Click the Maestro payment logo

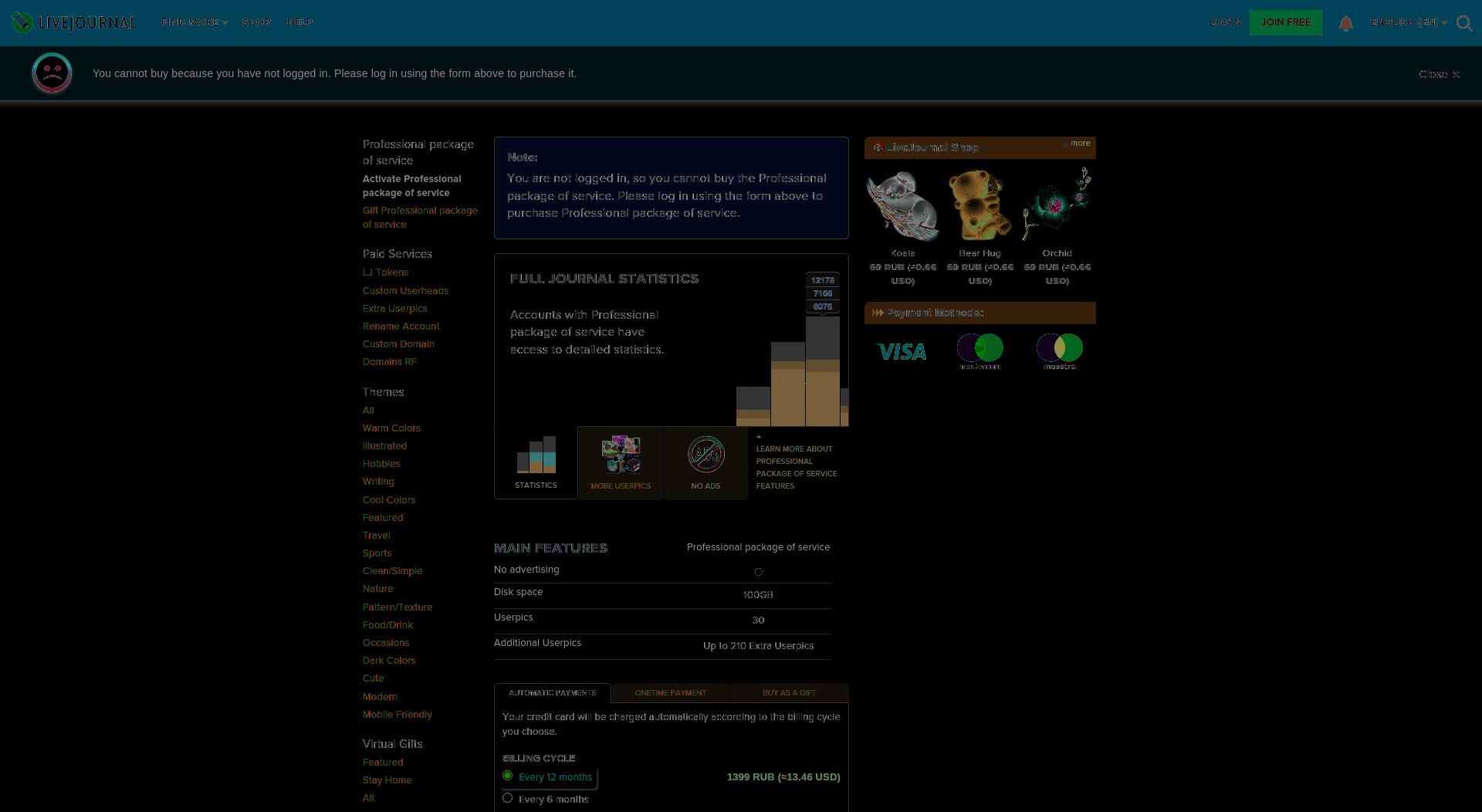[1060, 351]
